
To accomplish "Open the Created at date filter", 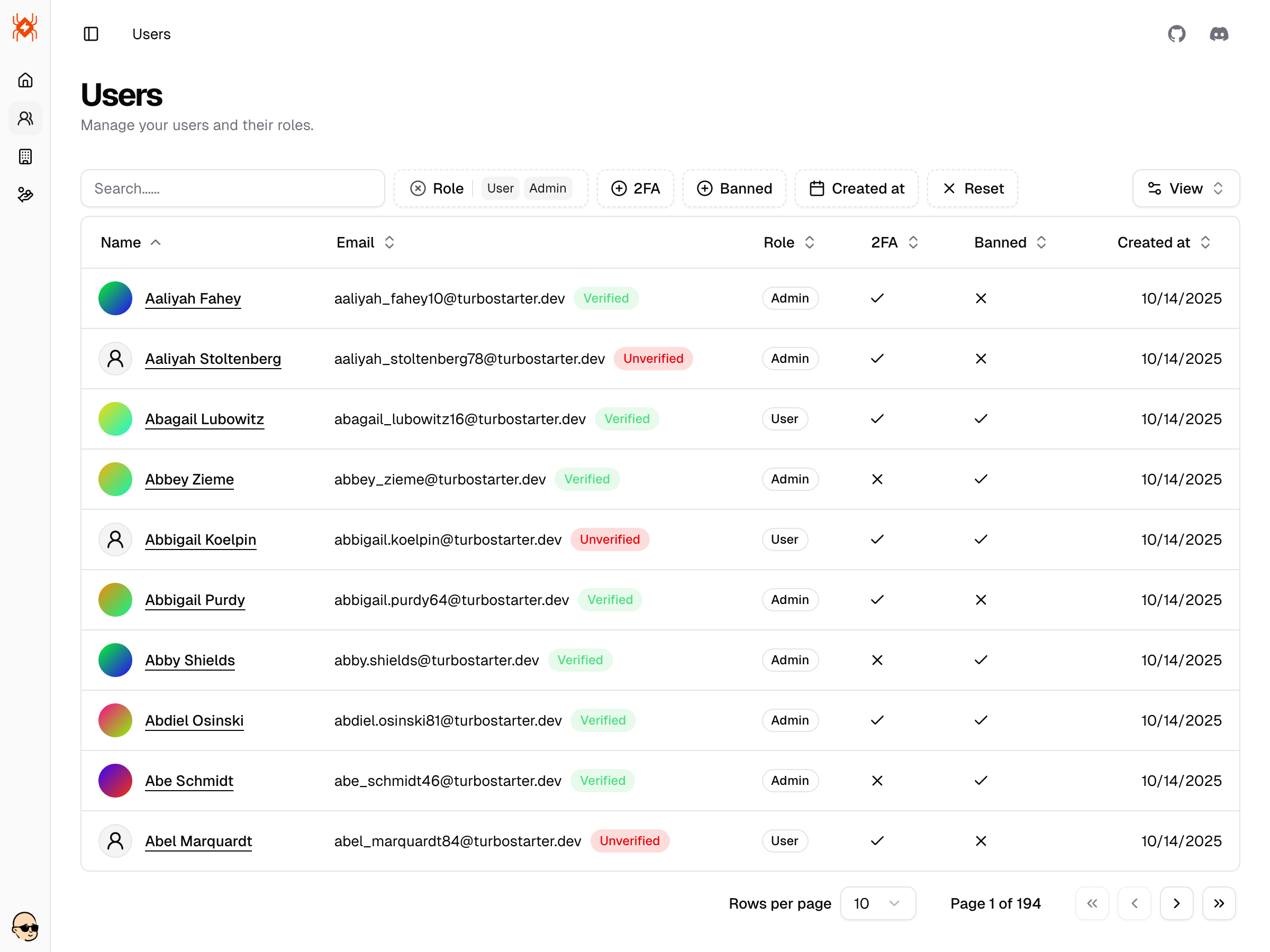I will 856,188.
